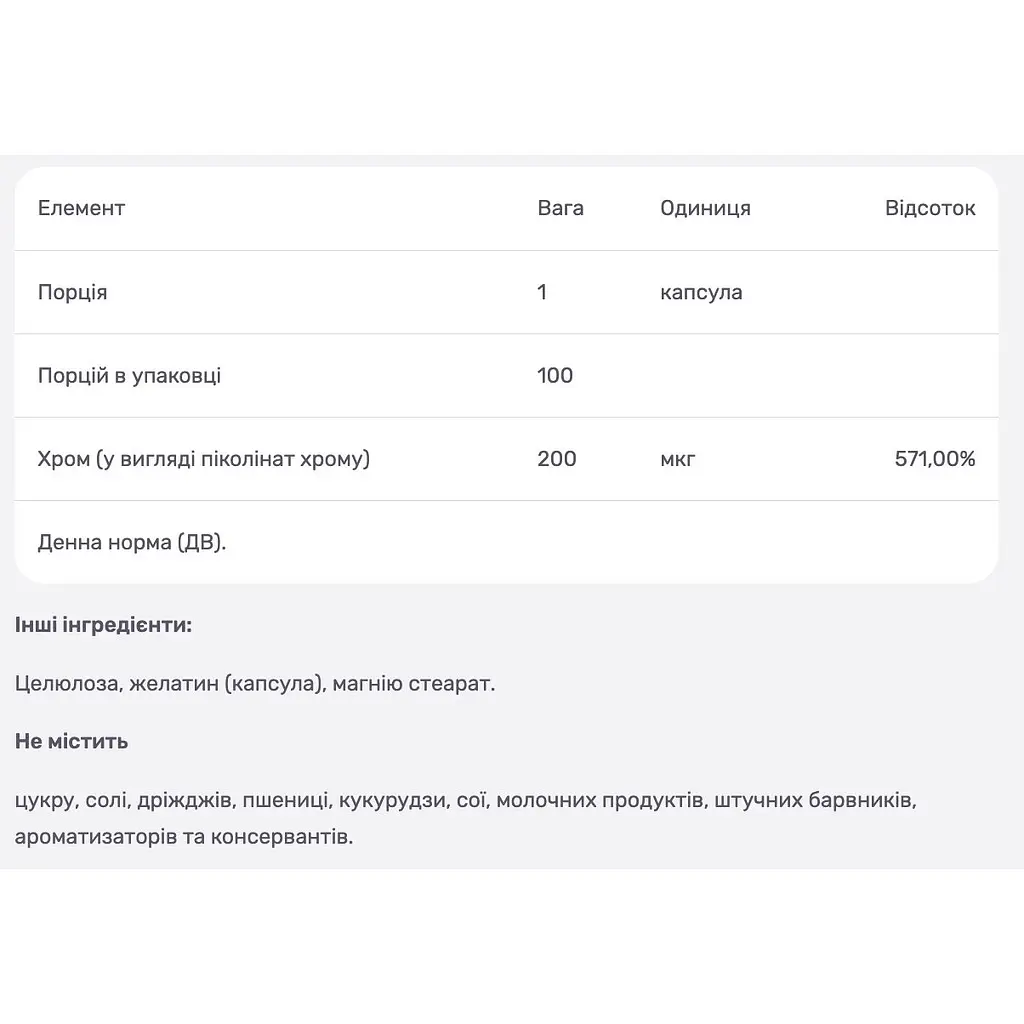This screenshot has height=1024, width=1024.
Task: Click the Одиниця column header
Action: [705, 208]
